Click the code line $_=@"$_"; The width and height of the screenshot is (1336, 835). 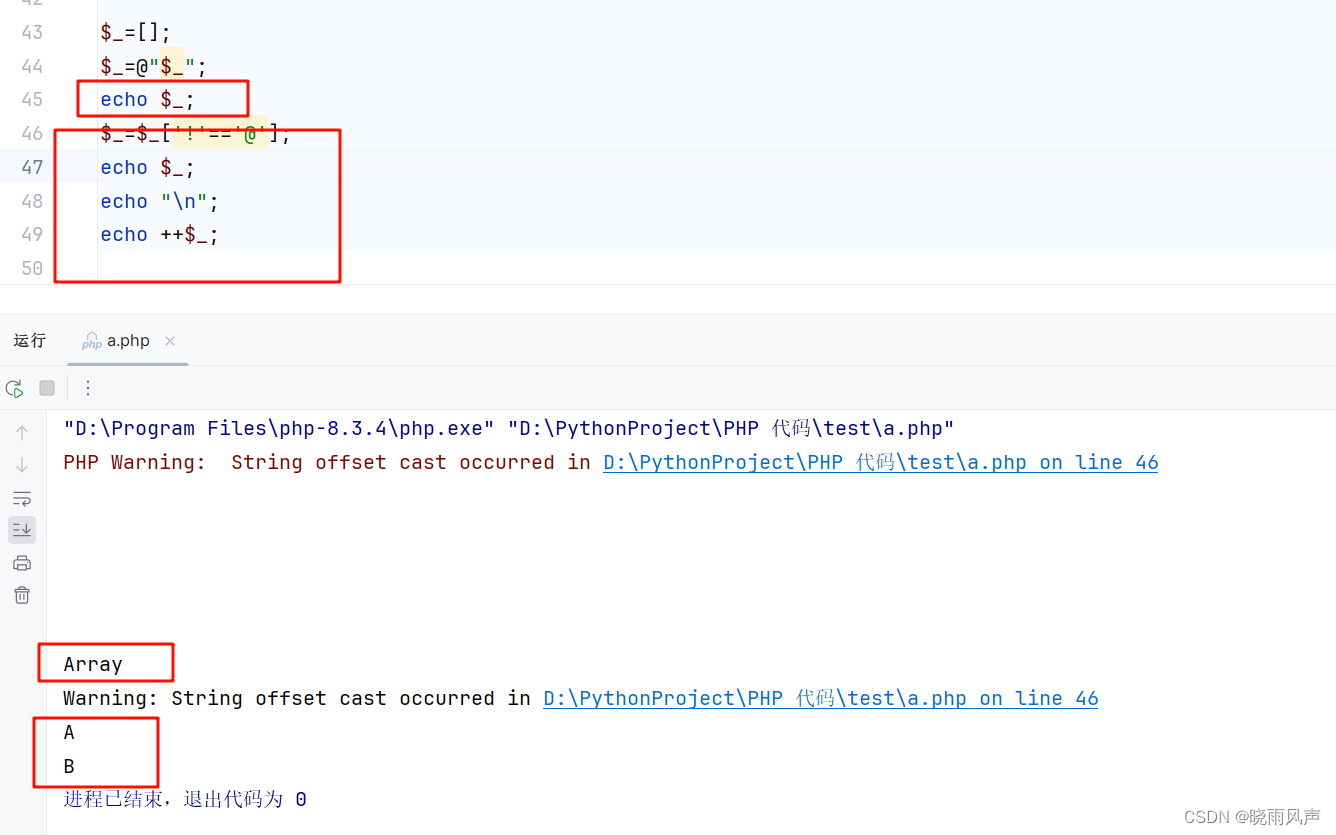154,66
